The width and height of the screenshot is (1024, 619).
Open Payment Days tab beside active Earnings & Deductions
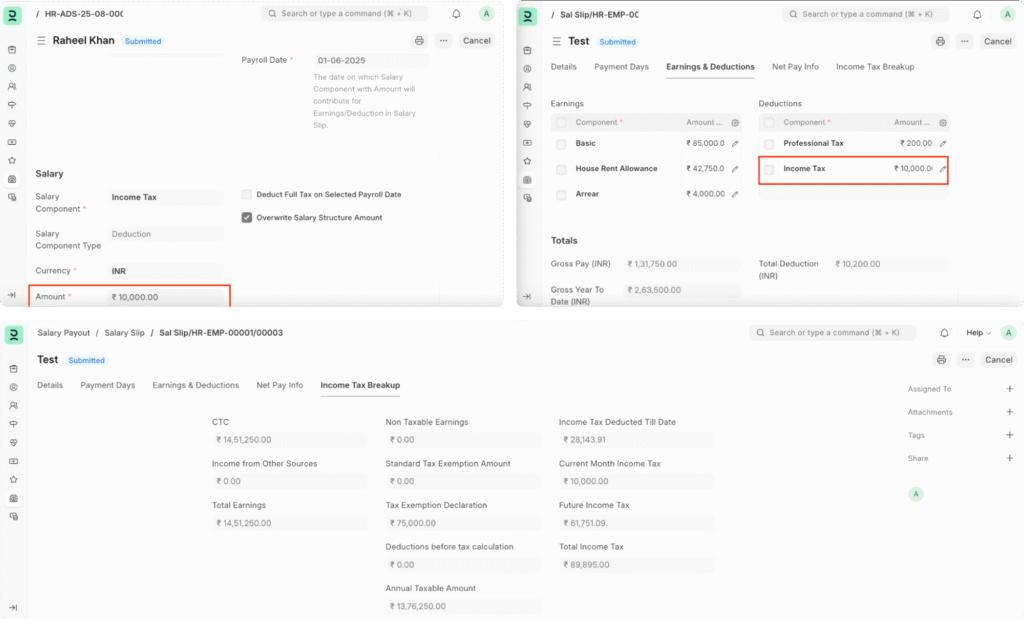pyautogui.click(x=621, y=67)
